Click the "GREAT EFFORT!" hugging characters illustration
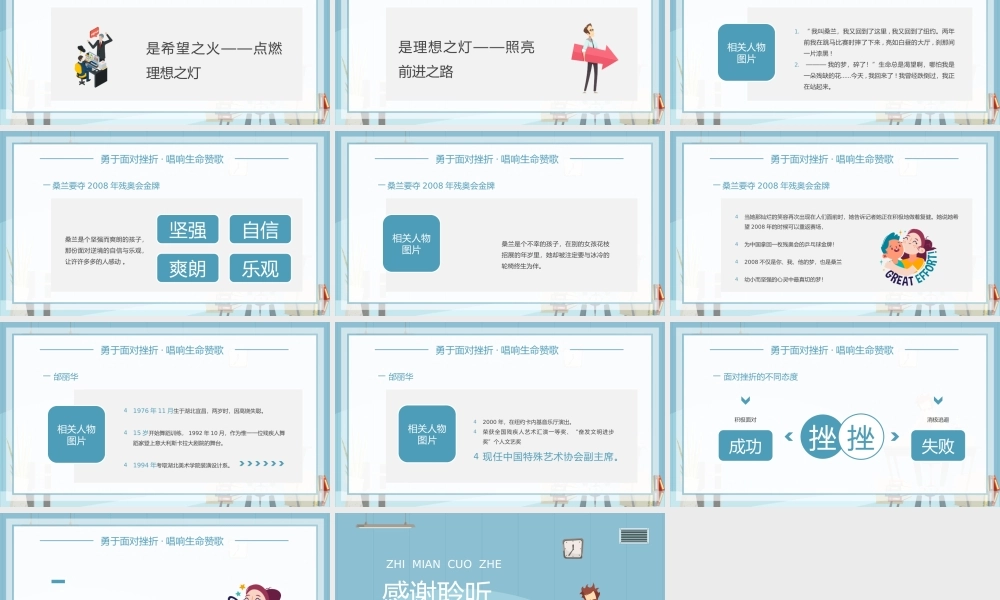1000x600 pixels. 910,258
